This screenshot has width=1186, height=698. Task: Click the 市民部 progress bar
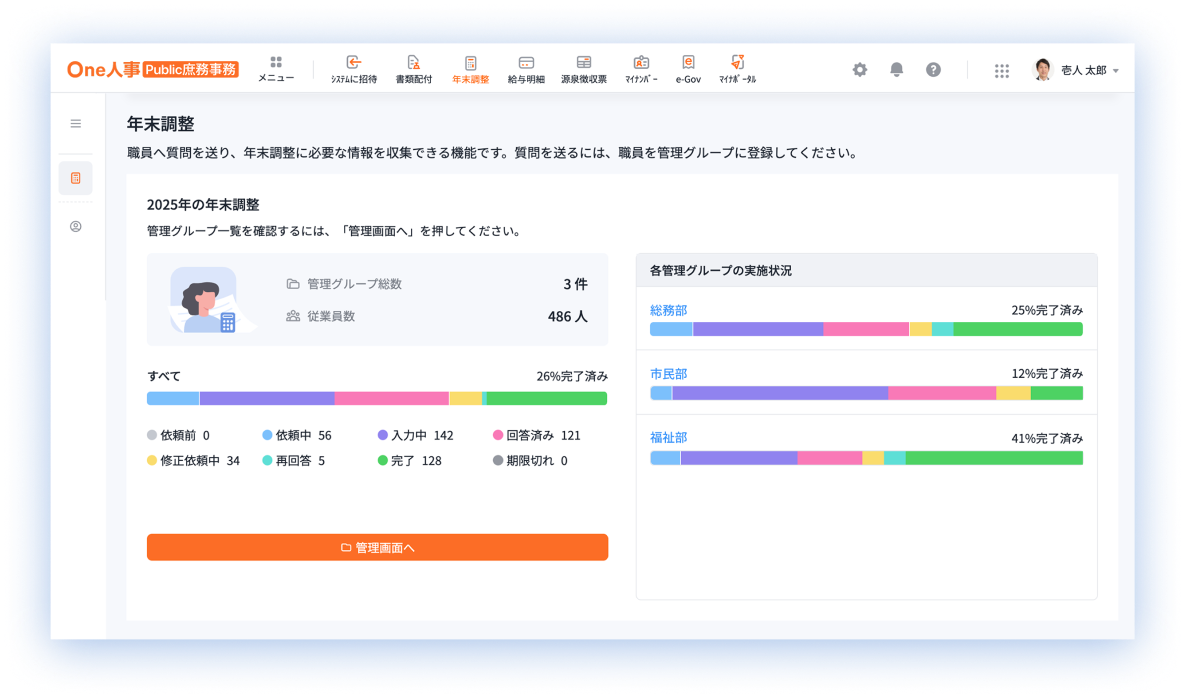tap(866, 393)
